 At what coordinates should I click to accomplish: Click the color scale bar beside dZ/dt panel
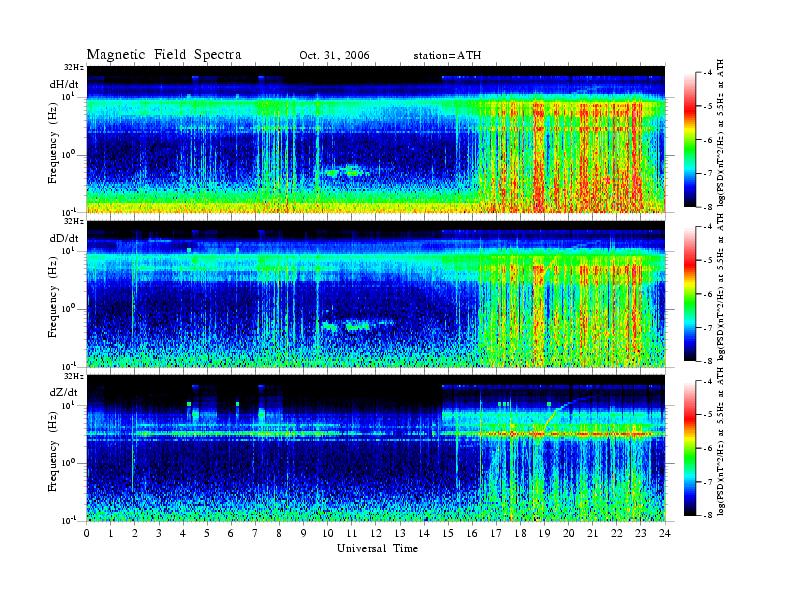click(x=689, y=448)
